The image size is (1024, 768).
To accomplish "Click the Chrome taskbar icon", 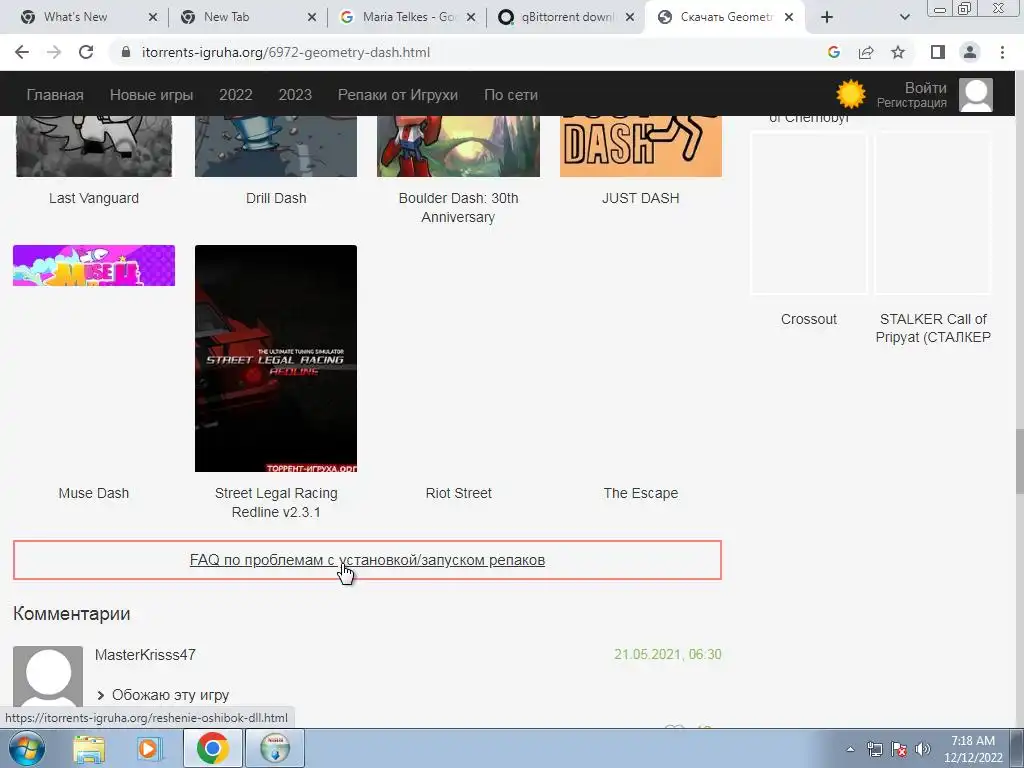I will point(212,748).
